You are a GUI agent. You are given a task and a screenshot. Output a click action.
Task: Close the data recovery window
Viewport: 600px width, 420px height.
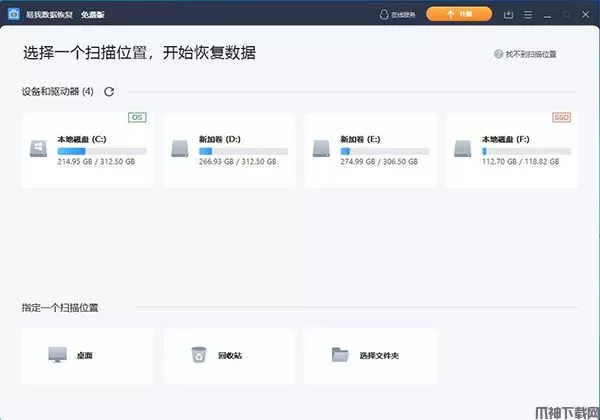pos(585,14)
